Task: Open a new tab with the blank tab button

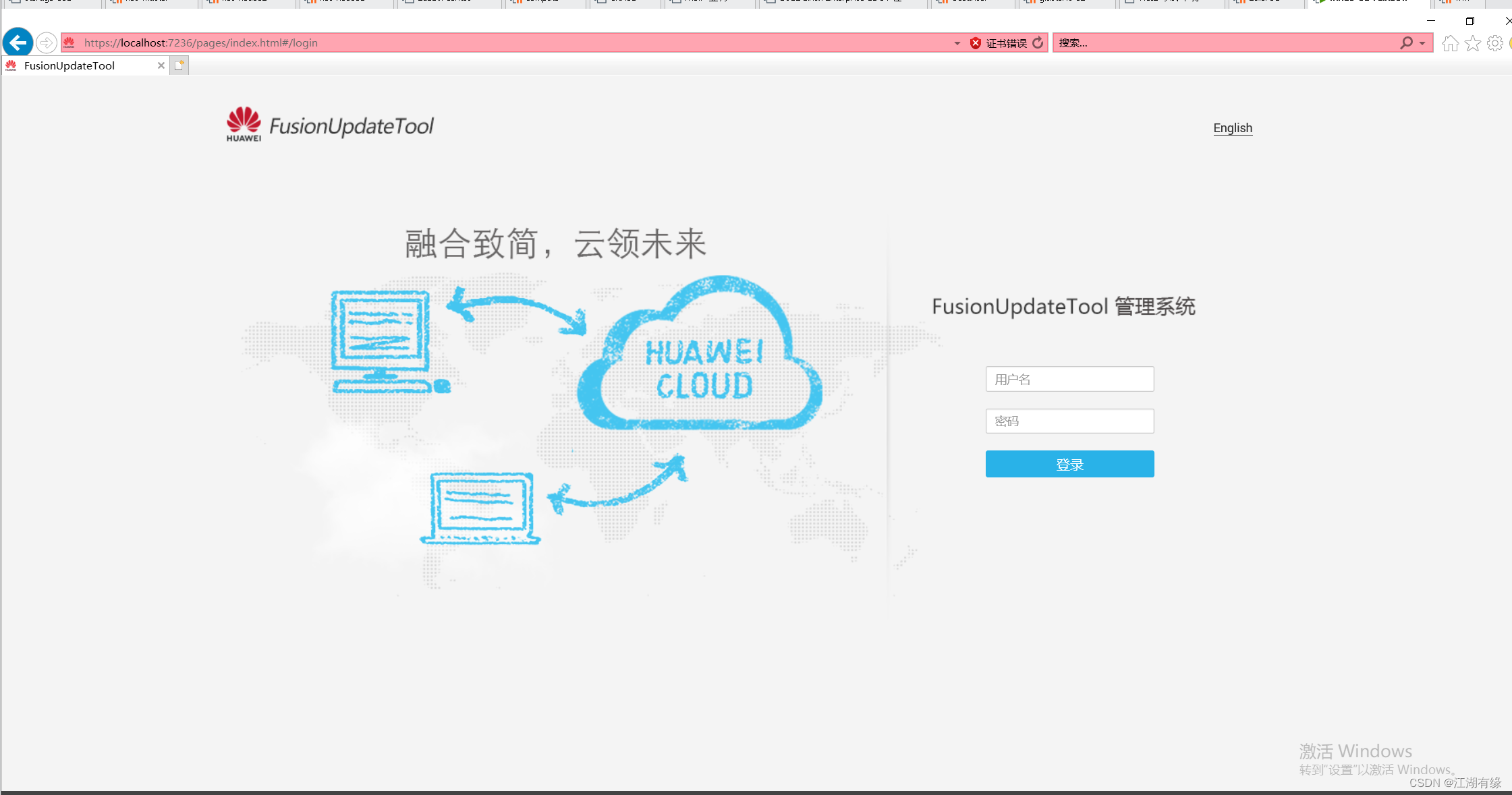Action: (x=179, y=65)
